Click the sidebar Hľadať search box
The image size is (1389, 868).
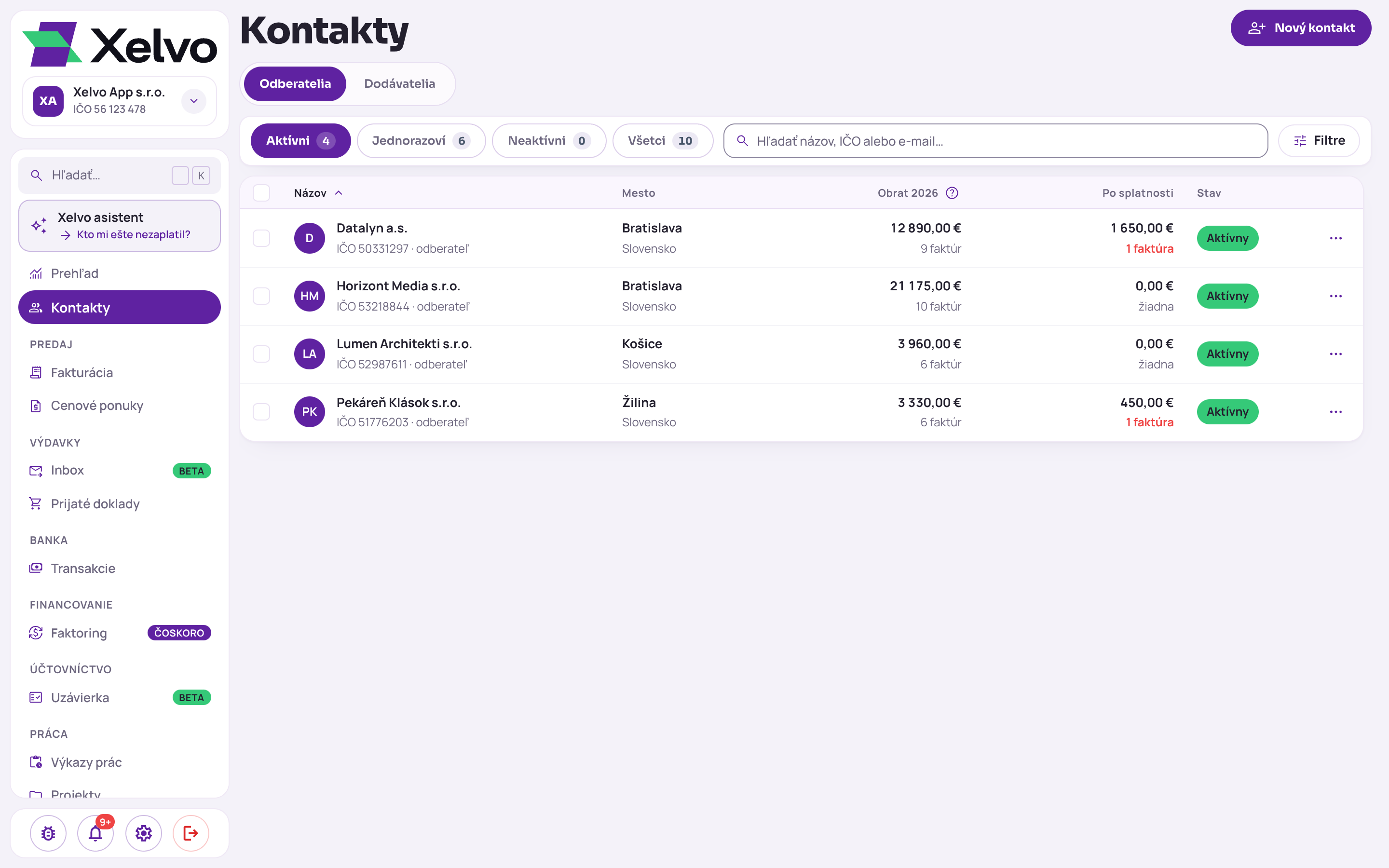(x=120, y=175)
